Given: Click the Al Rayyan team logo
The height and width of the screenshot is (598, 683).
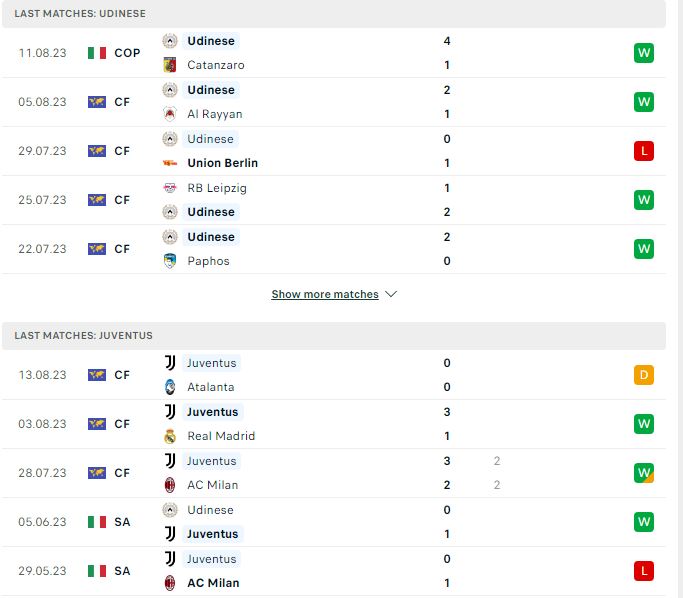Looking at the screenshot, I should point(170,114).
